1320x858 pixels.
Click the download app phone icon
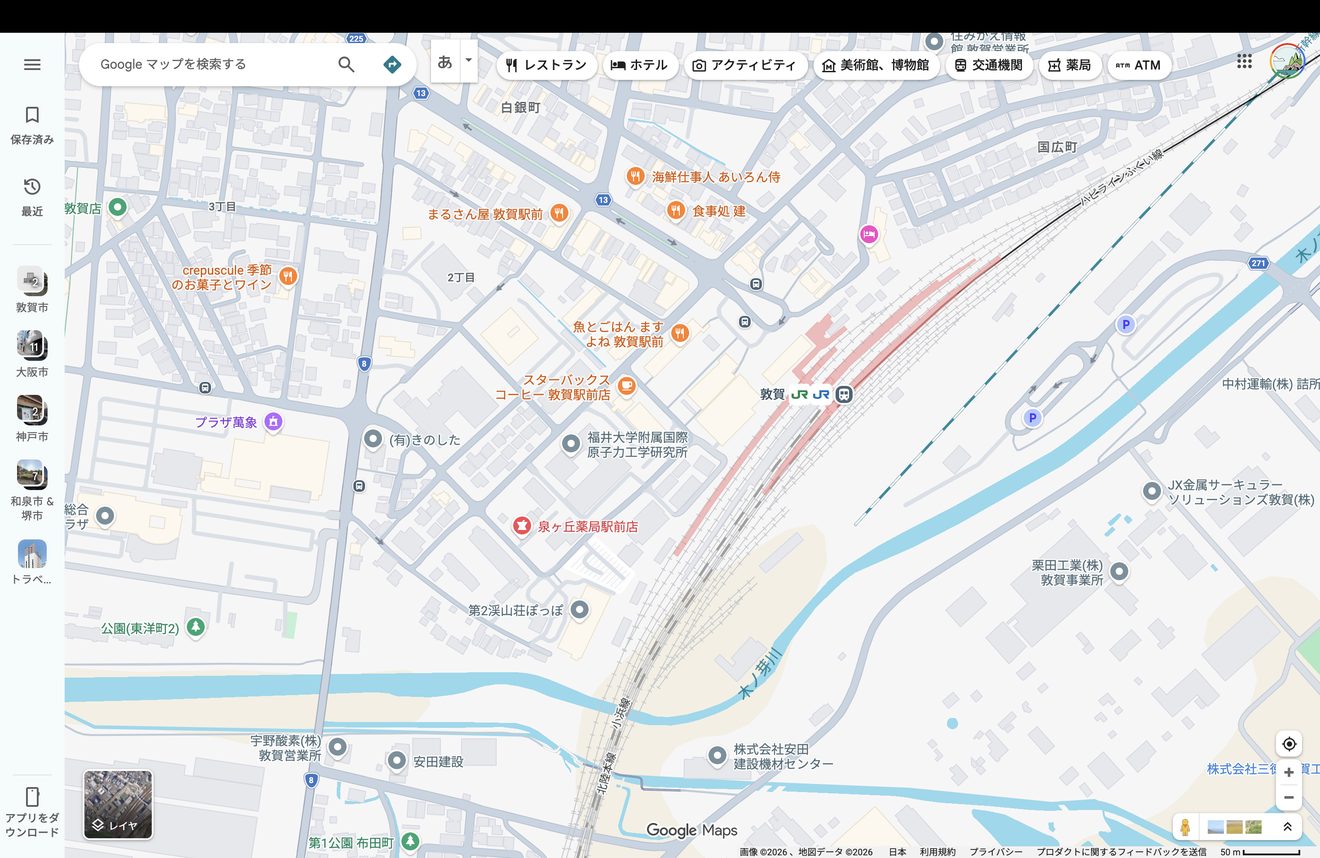32,797
